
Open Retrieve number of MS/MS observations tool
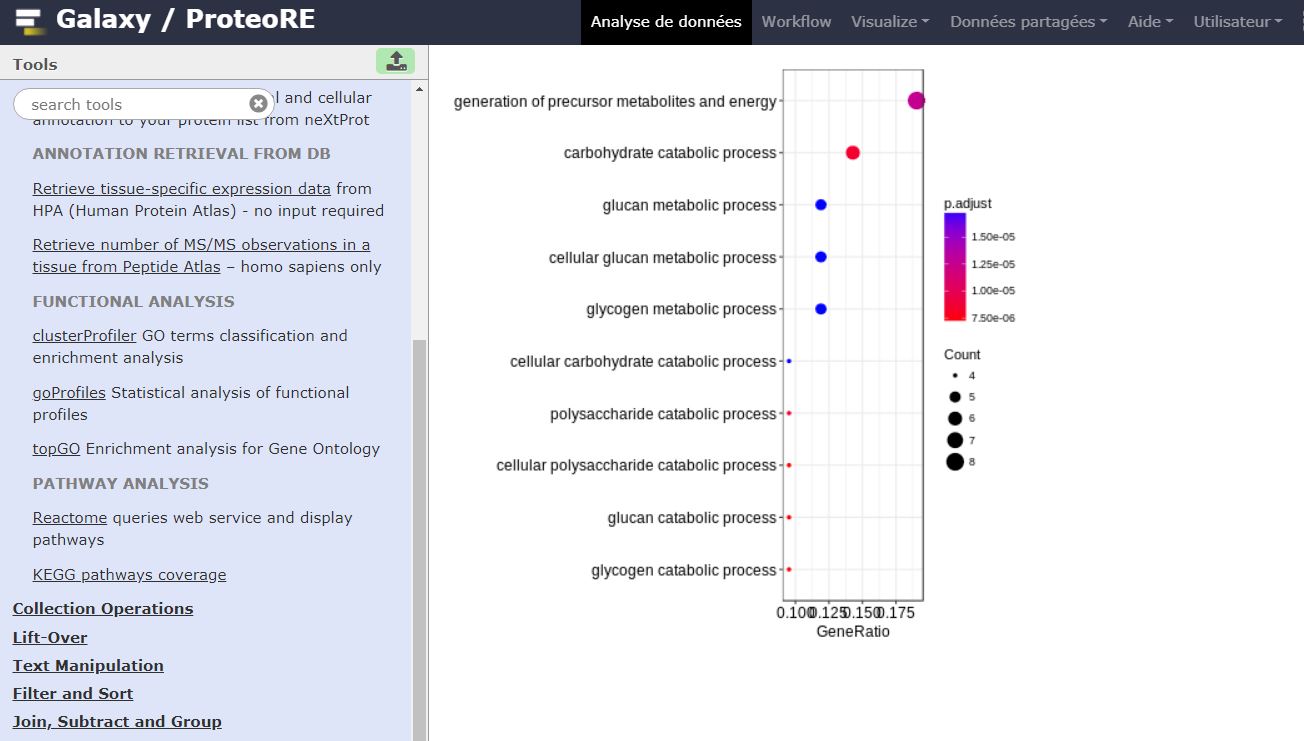201,255
